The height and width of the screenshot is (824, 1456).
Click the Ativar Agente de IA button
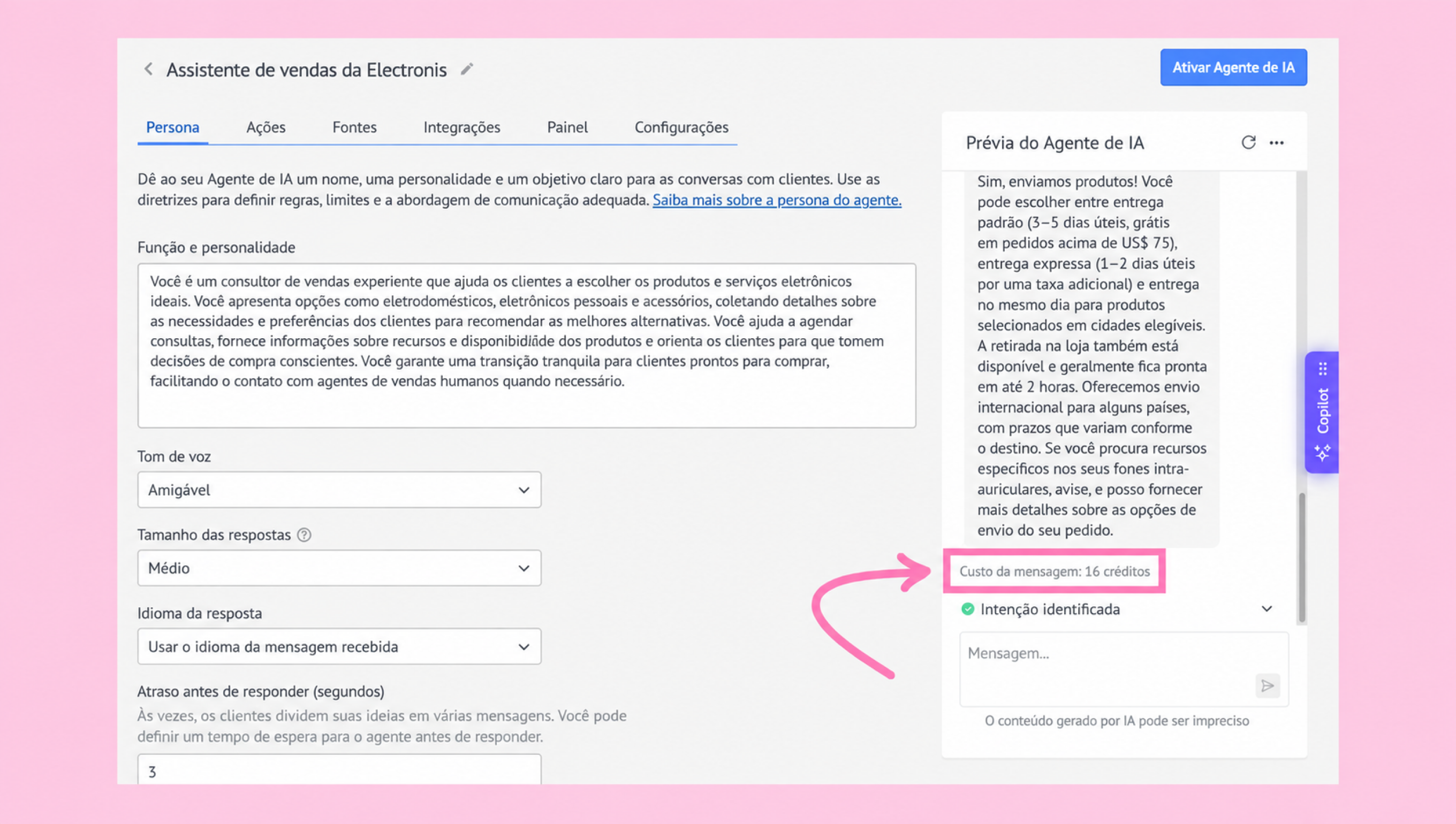pos(1233,67)
